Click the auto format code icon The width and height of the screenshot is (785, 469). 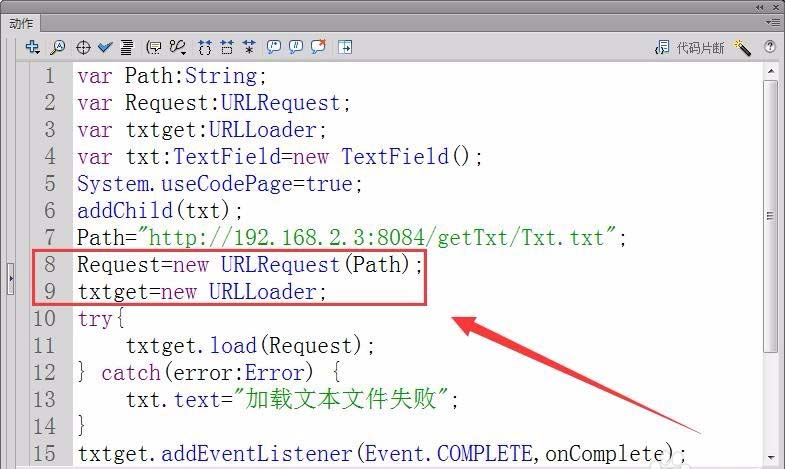(127, 47)
